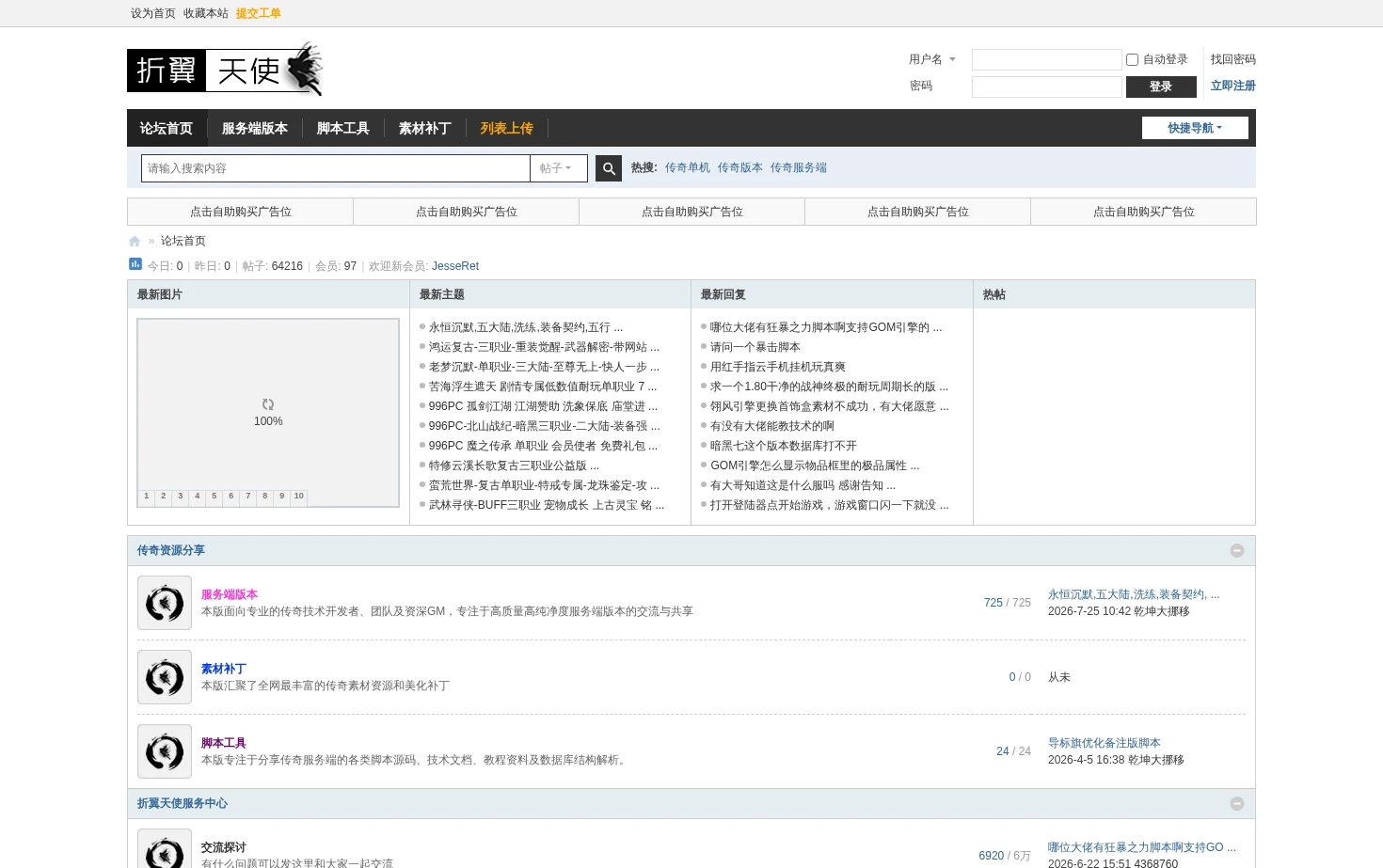Open reply 有大哥知道这是什么服吗

pos(803,485)
